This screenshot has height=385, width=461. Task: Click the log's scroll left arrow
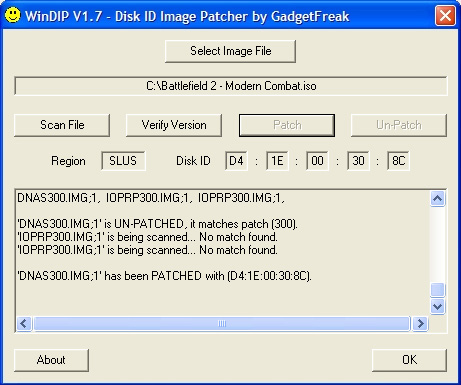click(x=24, y=323)
